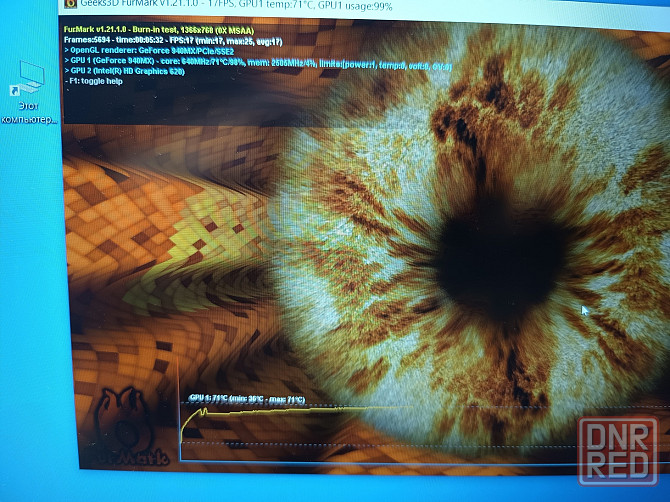Select the Этот компьютер desktop icon
Viewport: 670px width, 502px height.
pos(31,78)
